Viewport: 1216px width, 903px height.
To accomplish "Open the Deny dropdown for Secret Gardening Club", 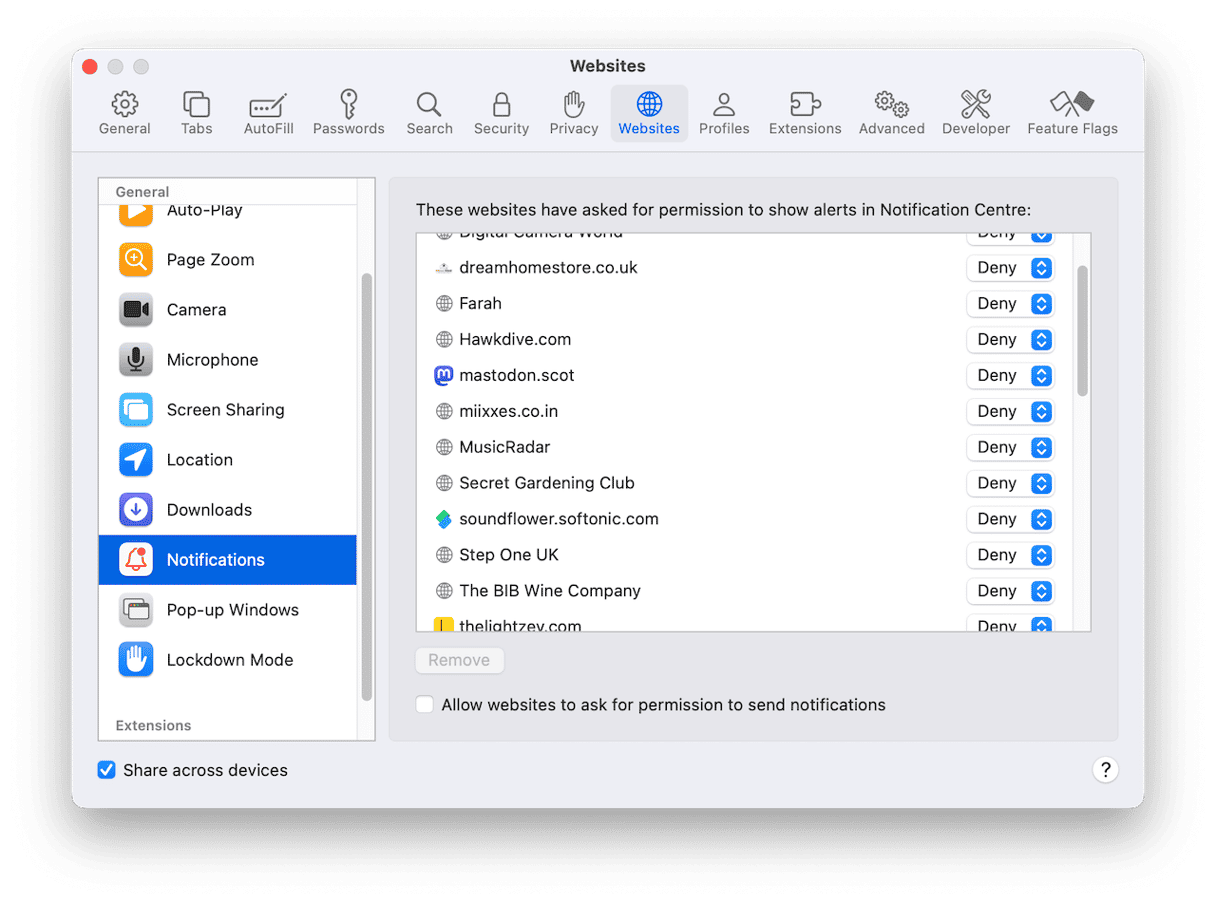I will click(1010, 483).
